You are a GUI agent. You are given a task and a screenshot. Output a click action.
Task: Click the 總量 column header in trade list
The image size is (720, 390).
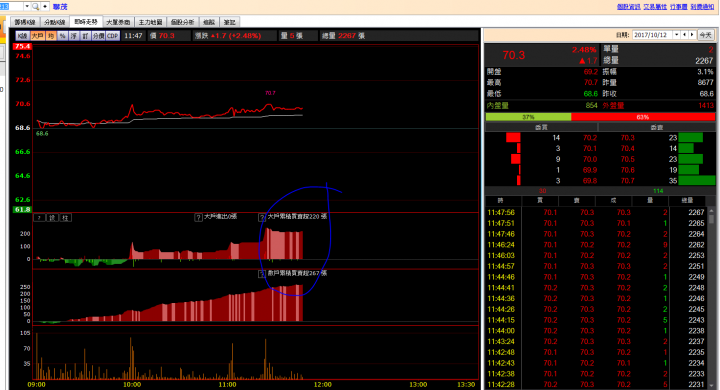tap(687, 201)
